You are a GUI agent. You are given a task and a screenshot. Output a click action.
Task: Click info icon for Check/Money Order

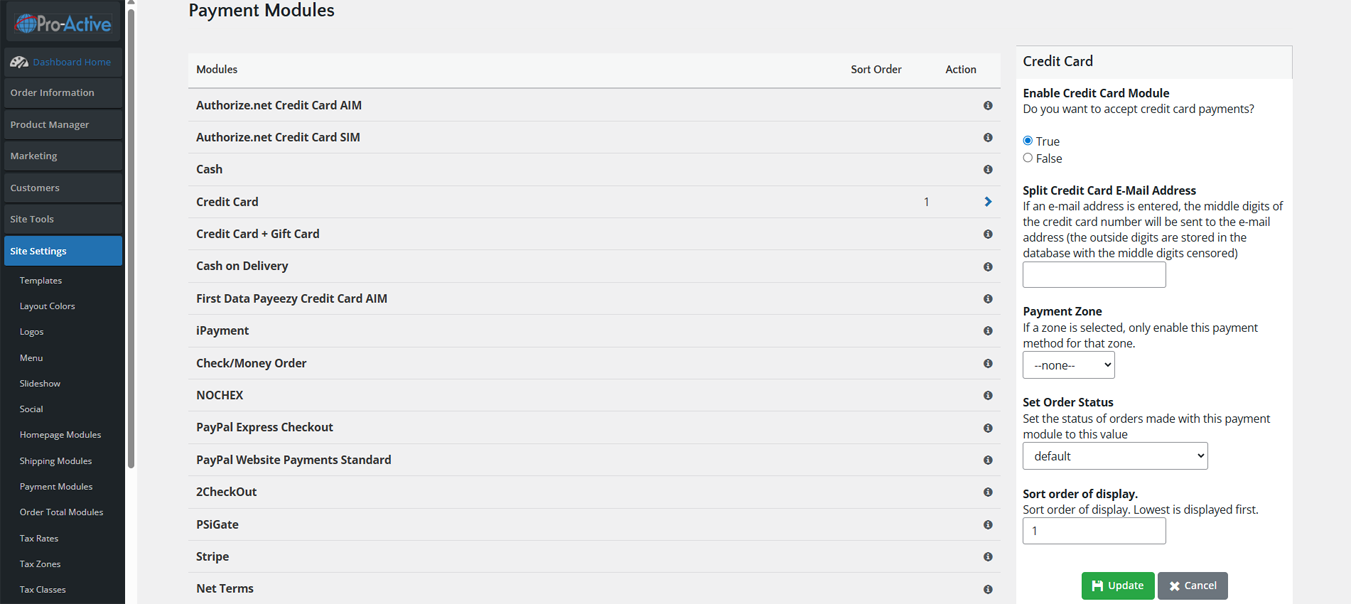tap(988, 364)
